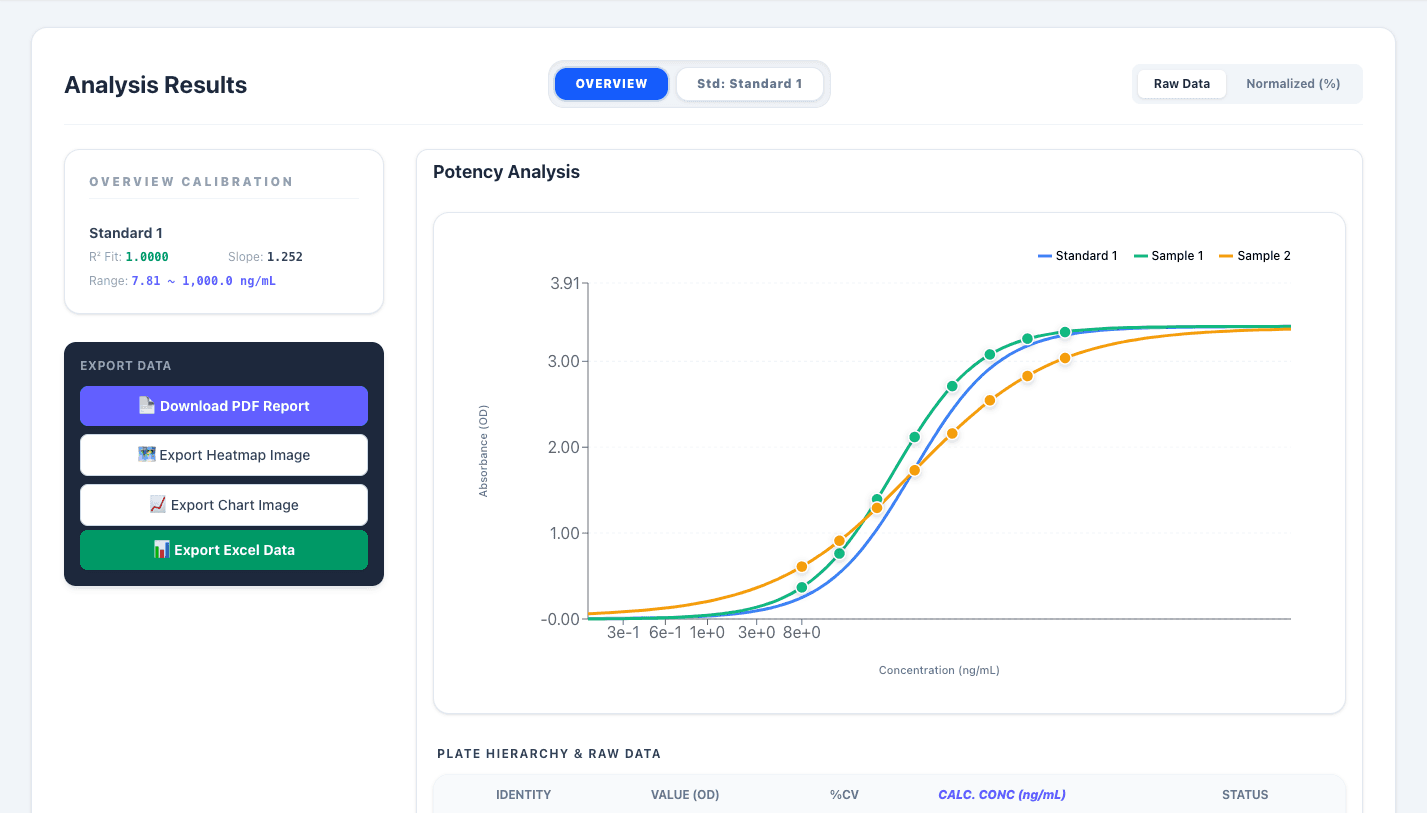Click the Concentration (ng/mL) axis title
1427x813 pixels.
tap(939, 670)
